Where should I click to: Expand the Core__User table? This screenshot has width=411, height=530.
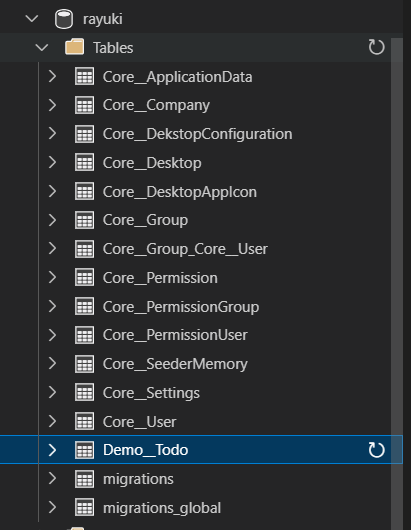coord(52,421)
